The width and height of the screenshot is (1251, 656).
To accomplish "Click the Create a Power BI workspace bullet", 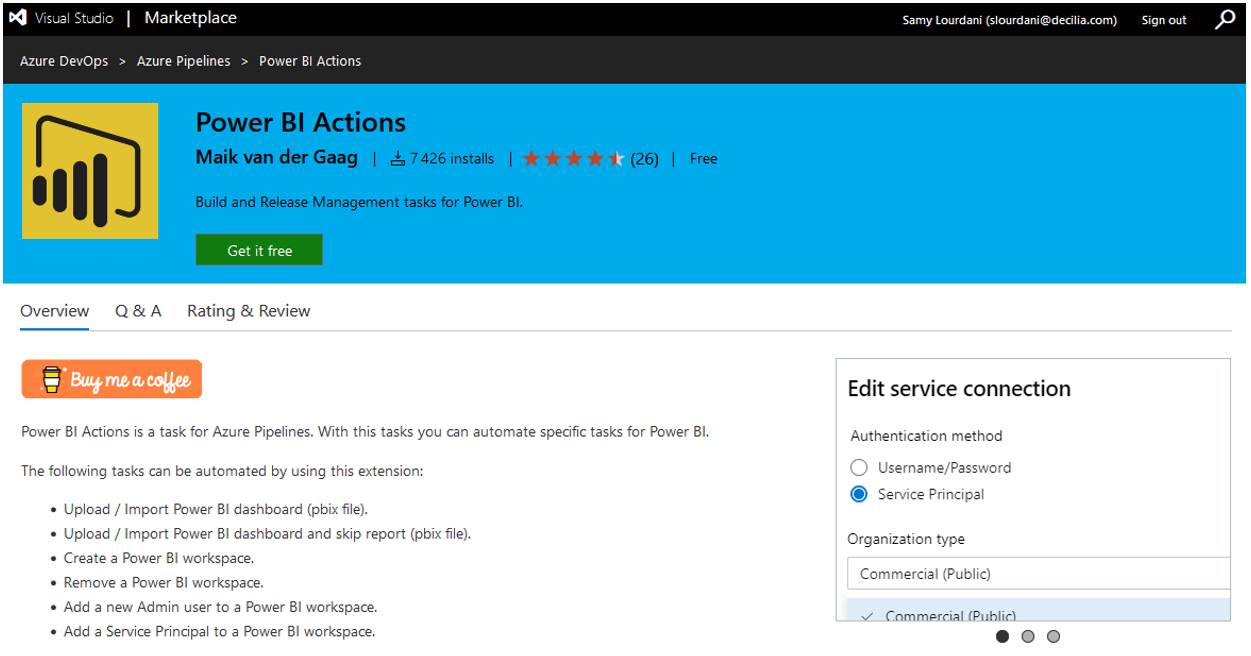I will tap(159, 558).
